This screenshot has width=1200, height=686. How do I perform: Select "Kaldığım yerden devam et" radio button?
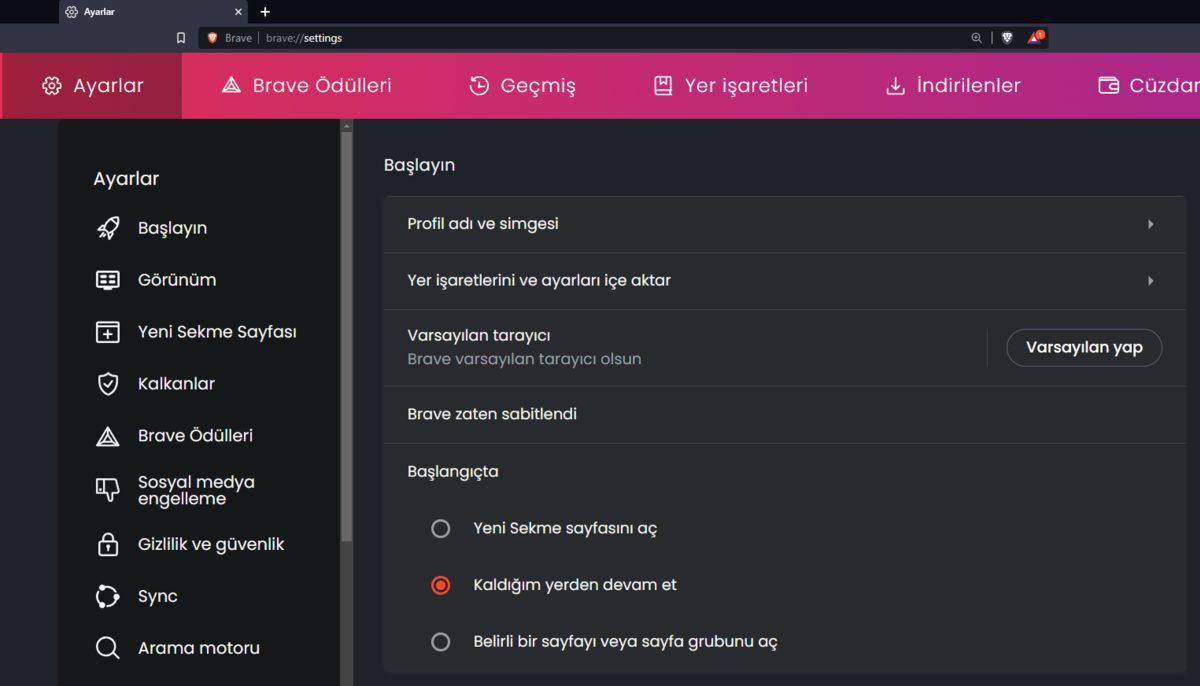[441, 585]
